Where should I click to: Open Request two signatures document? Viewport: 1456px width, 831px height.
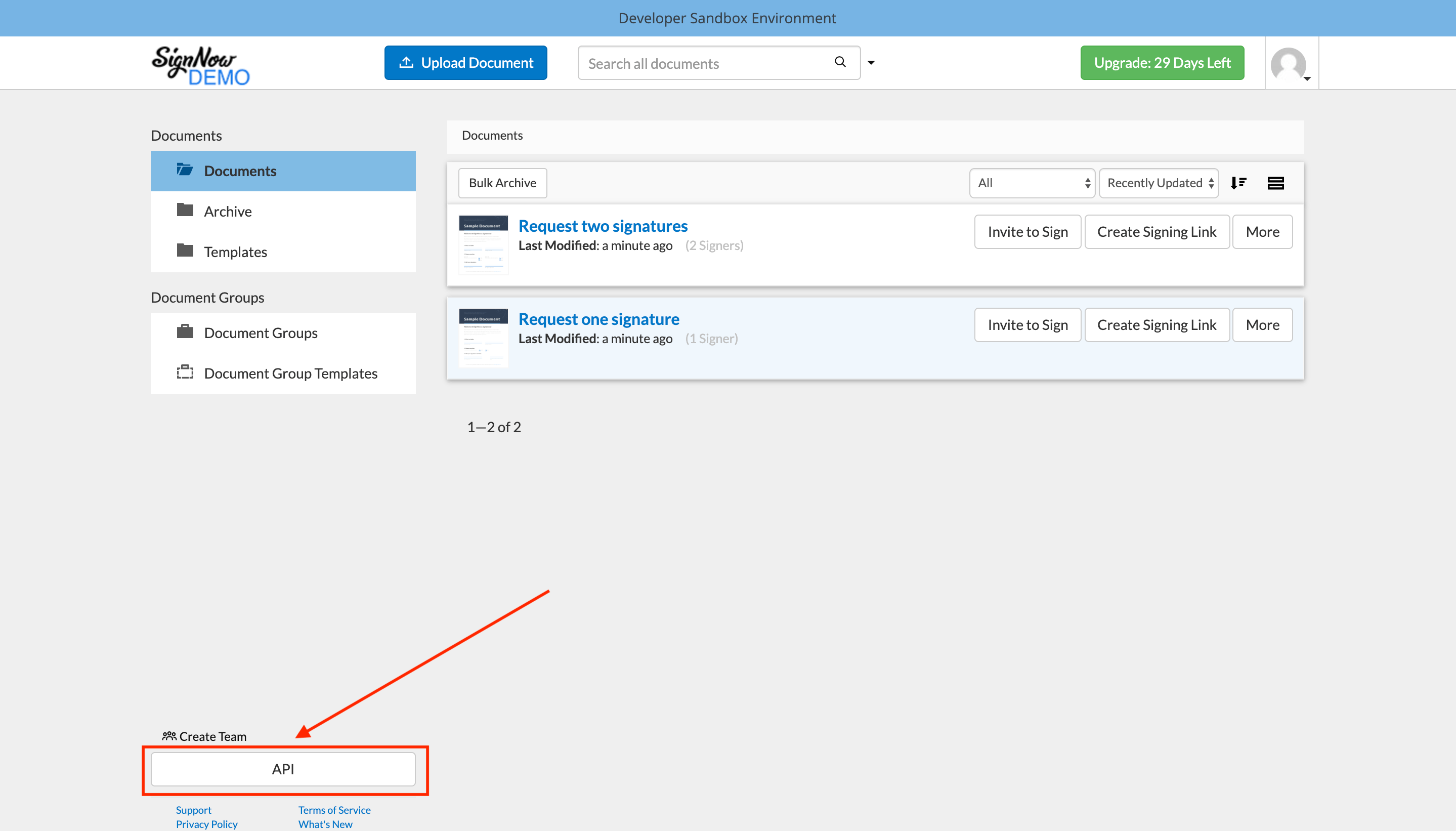(x=603, y=225)
